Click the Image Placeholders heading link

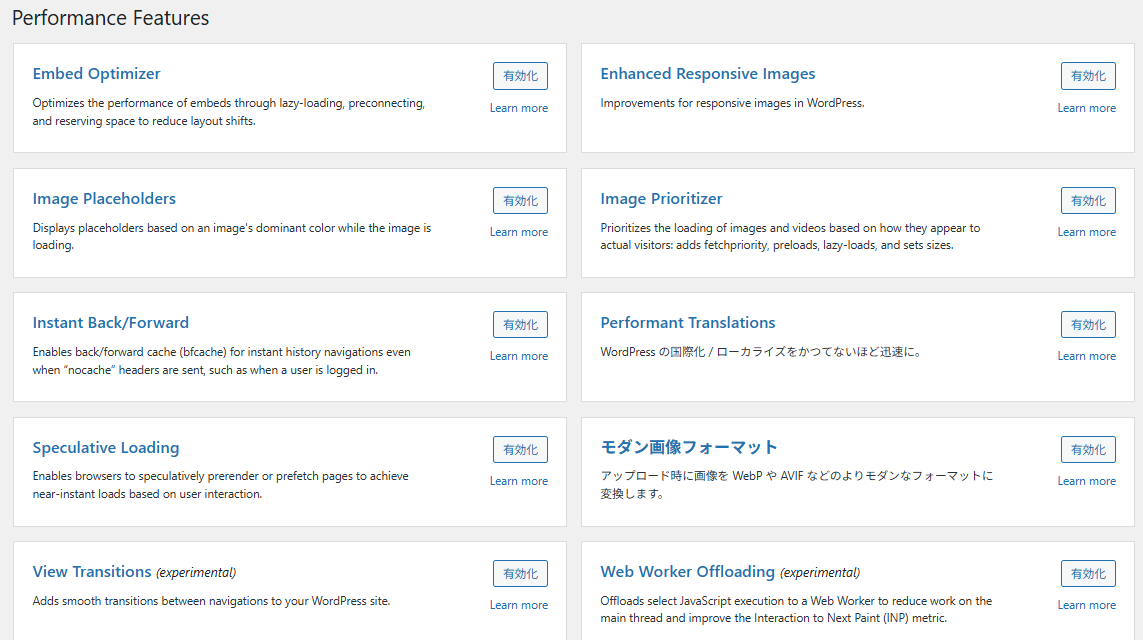point(104,199)
